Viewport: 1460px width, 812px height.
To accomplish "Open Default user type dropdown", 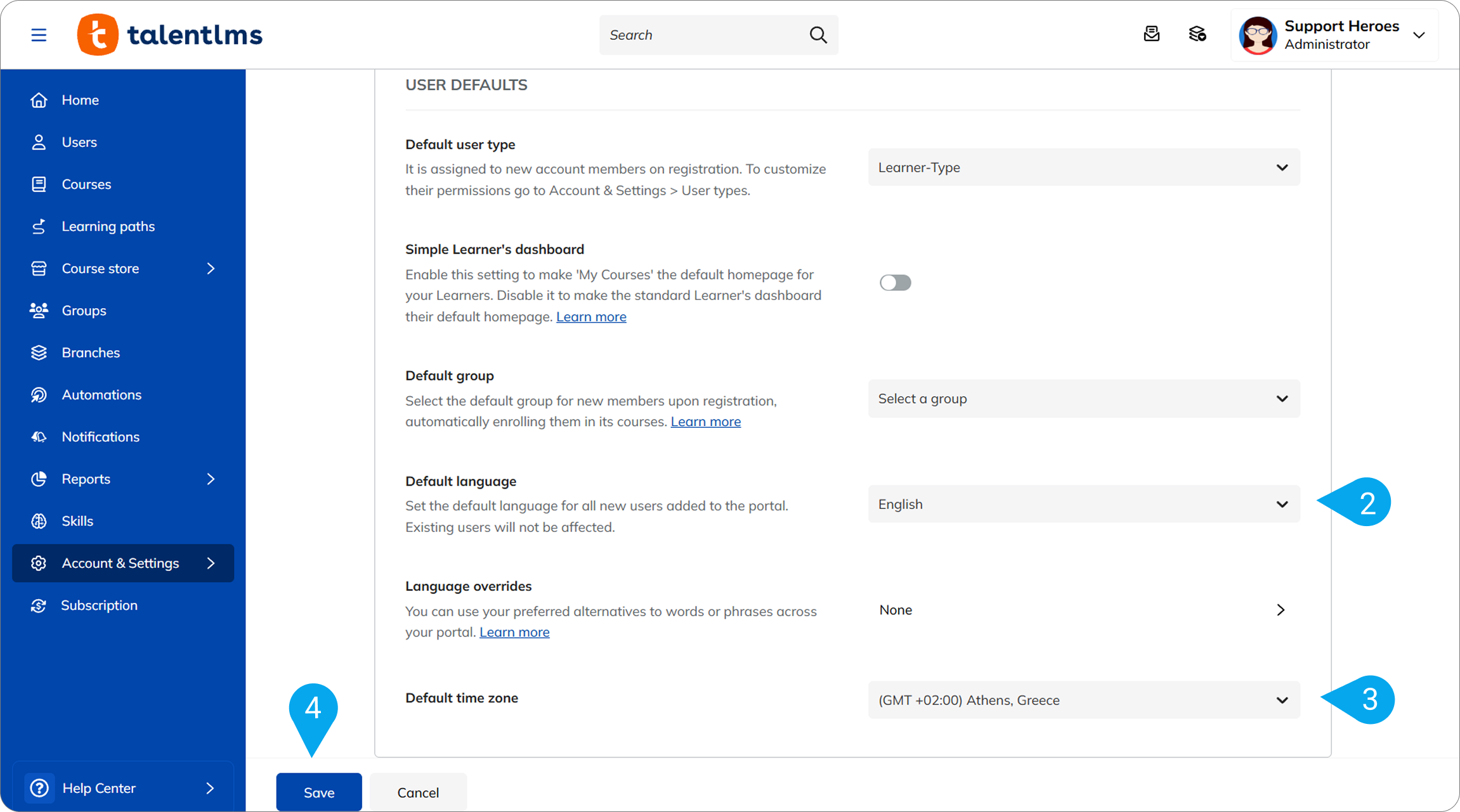I will [x=1083, y=167].
